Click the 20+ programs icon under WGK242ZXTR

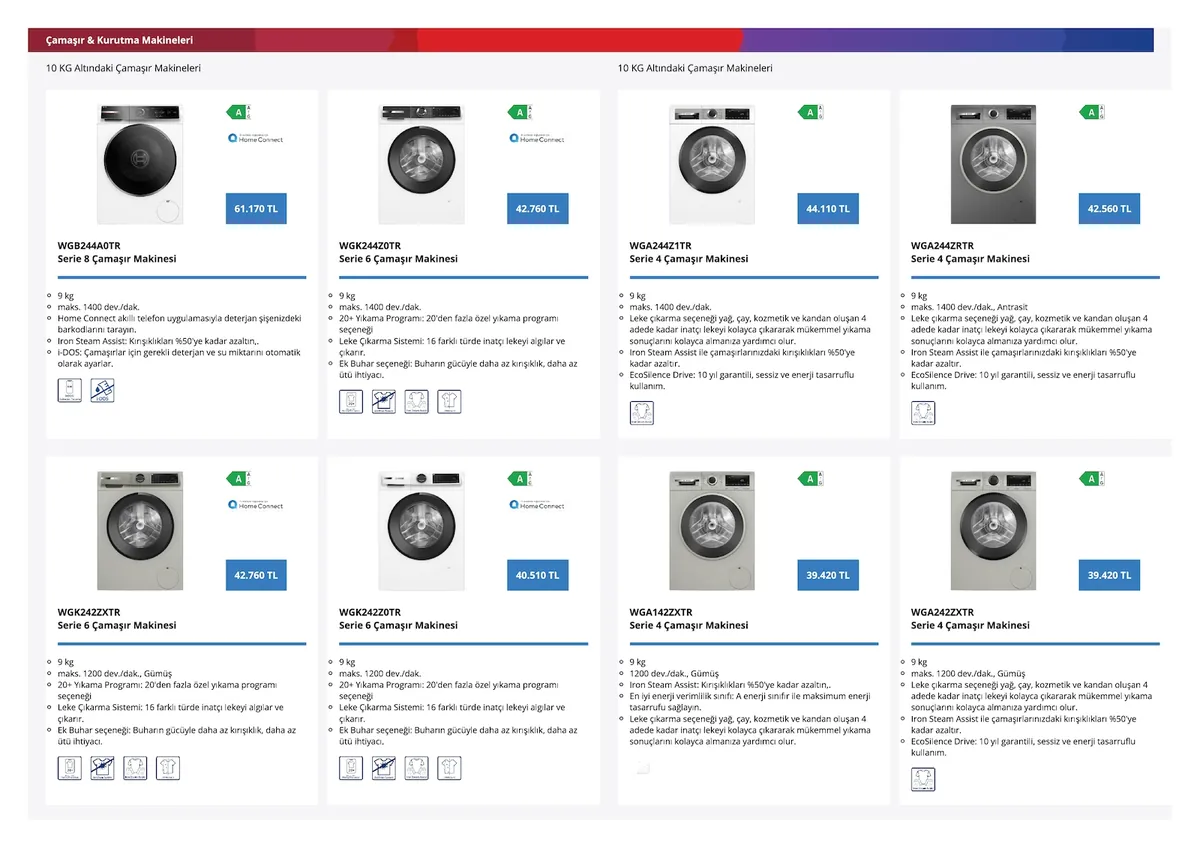pos(70,769)
